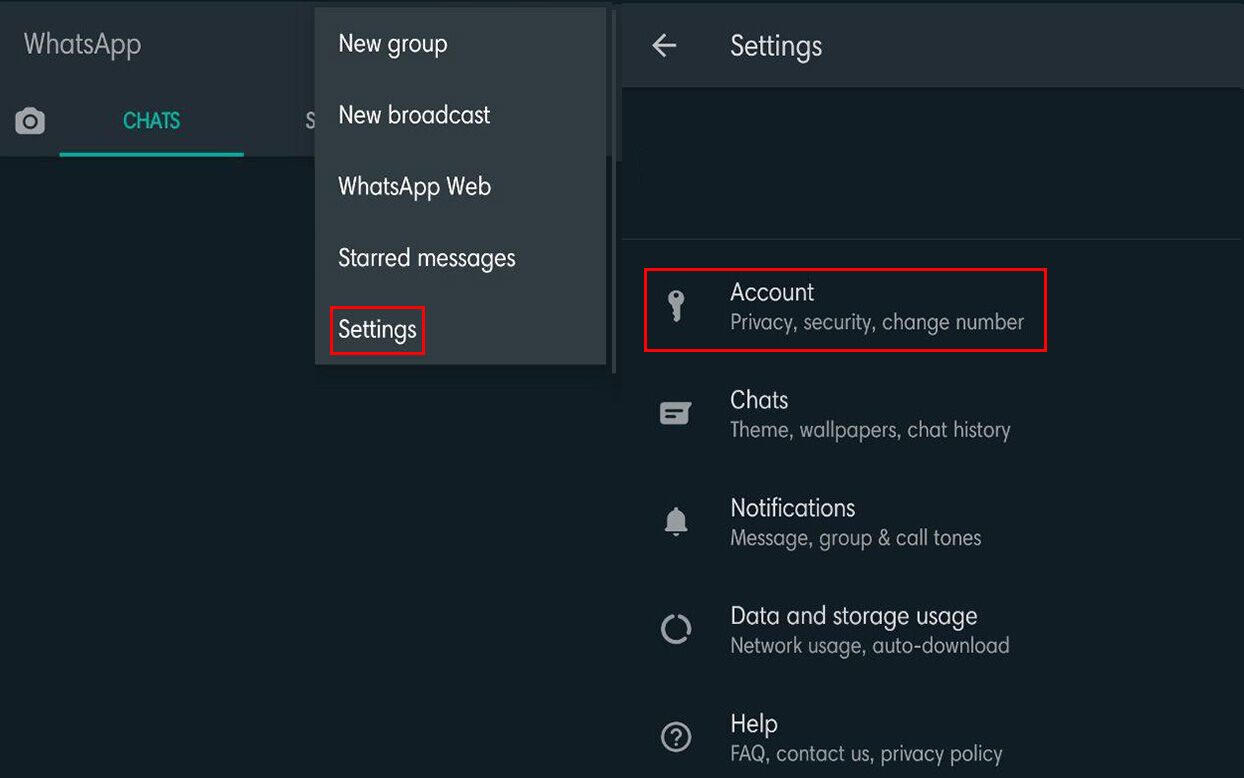
Task: Open WhatsApp Web from the menu
Action: click(x=414, y=187)
